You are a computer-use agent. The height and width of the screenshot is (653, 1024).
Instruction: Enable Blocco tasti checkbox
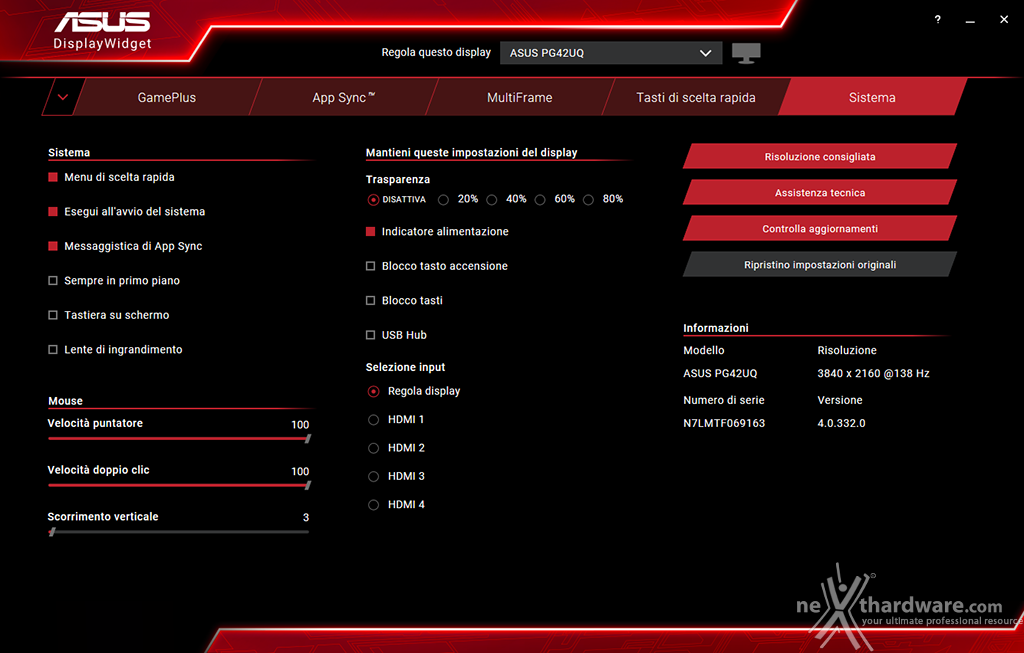[370, 300]
